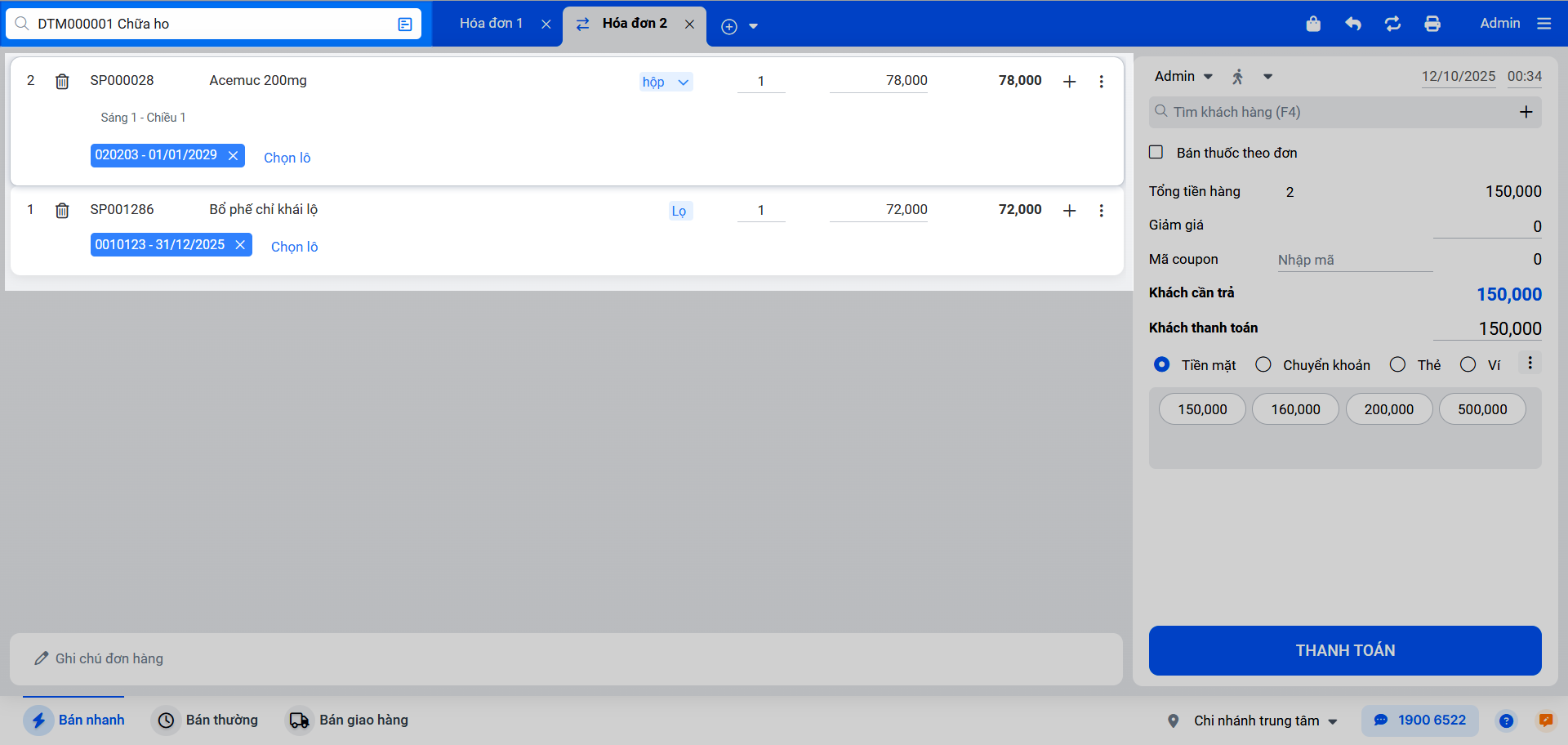Screen dimensions: 1568x745
Task: Call support hotline 1900 6522 button
Action: 1420,720
